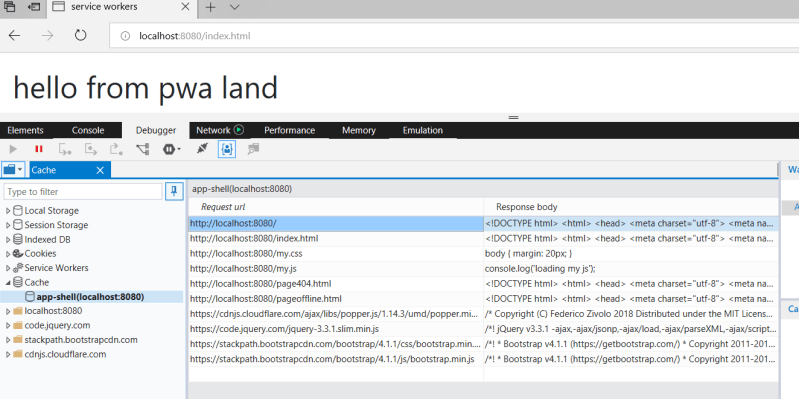Click the set-tabs-aside icon
The image size is (799, 399).
tap(34, 7)
